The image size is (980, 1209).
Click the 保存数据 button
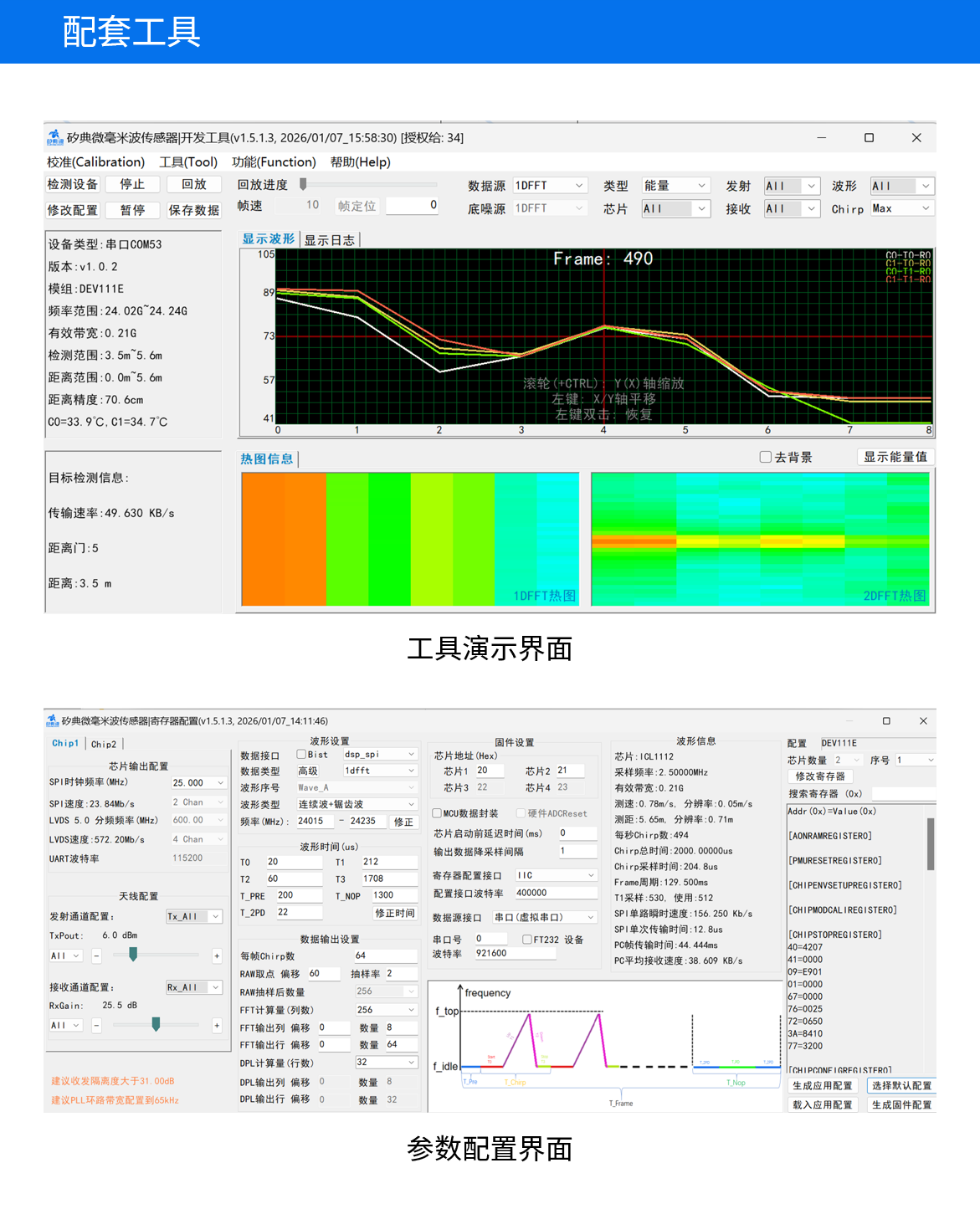tap(193, 210)
